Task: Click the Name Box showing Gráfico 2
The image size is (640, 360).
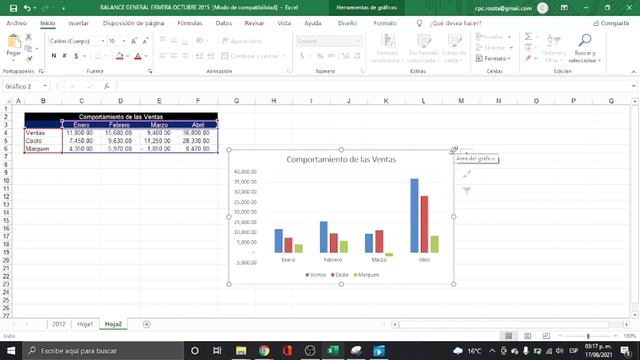Action: 22,86
